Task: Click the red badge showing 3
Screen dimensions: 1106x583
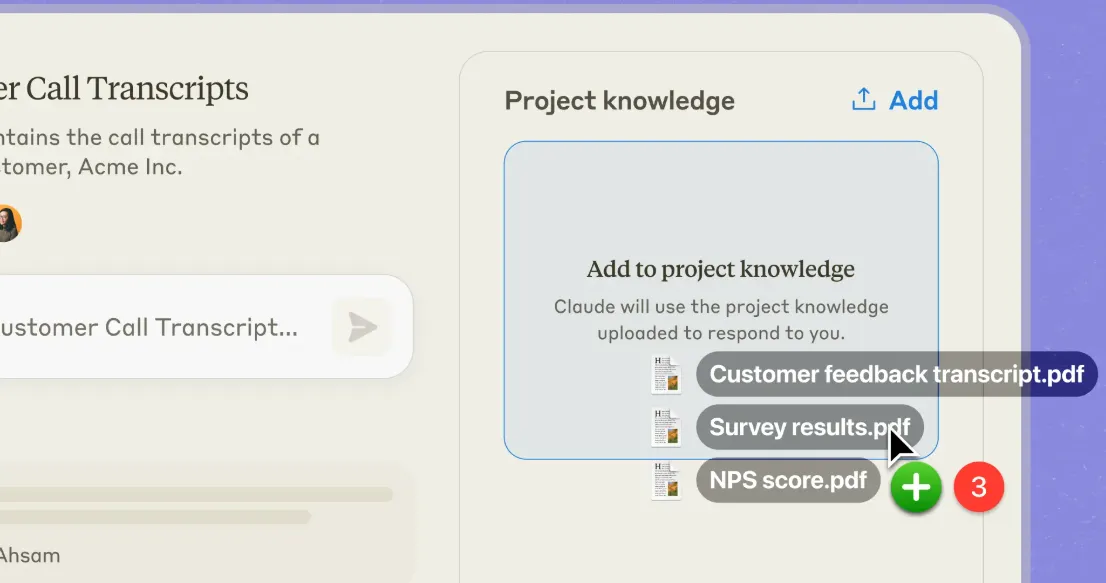Action: pos(978,487)
